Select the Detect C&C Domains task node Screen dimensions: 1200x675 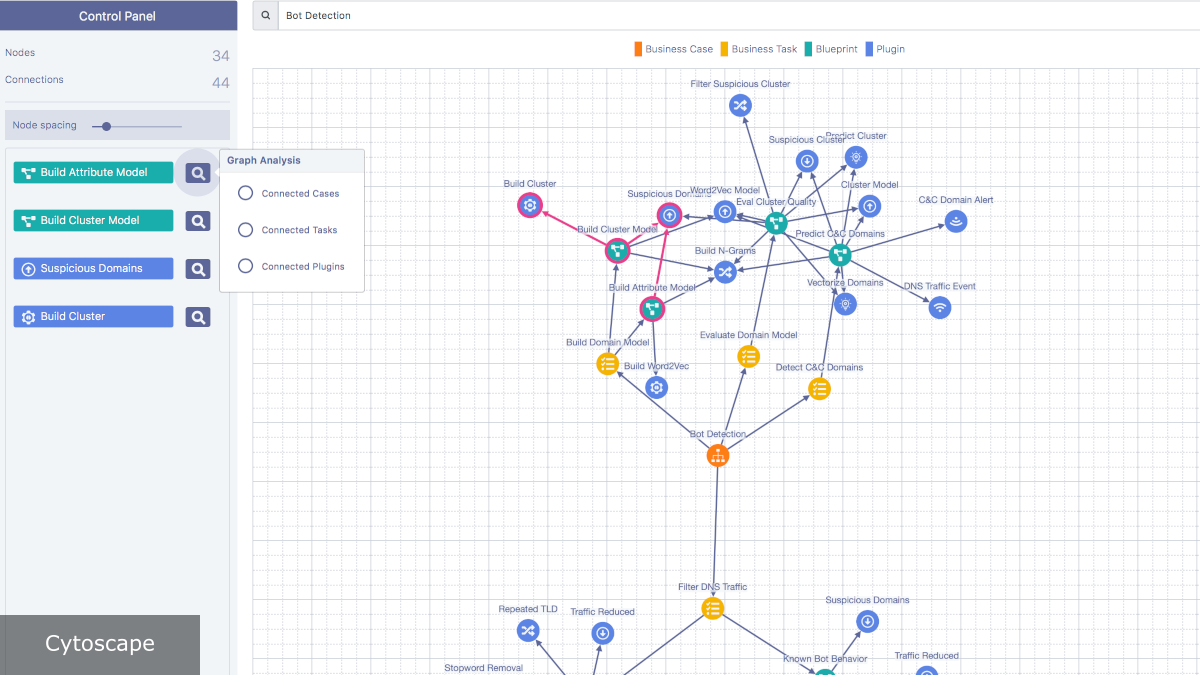[819, 389]
